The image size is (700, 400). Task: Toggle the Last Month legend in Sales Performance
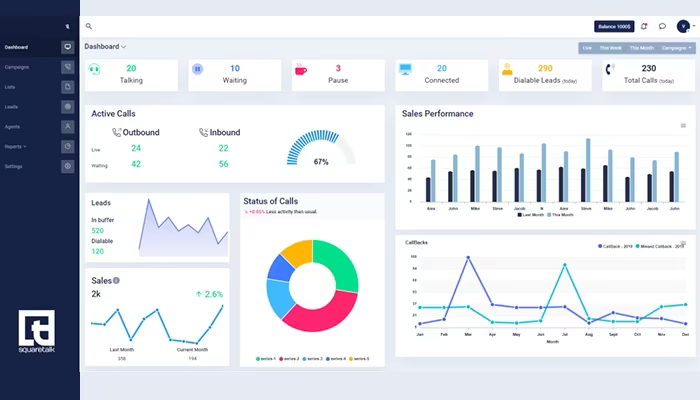point(530,215)
